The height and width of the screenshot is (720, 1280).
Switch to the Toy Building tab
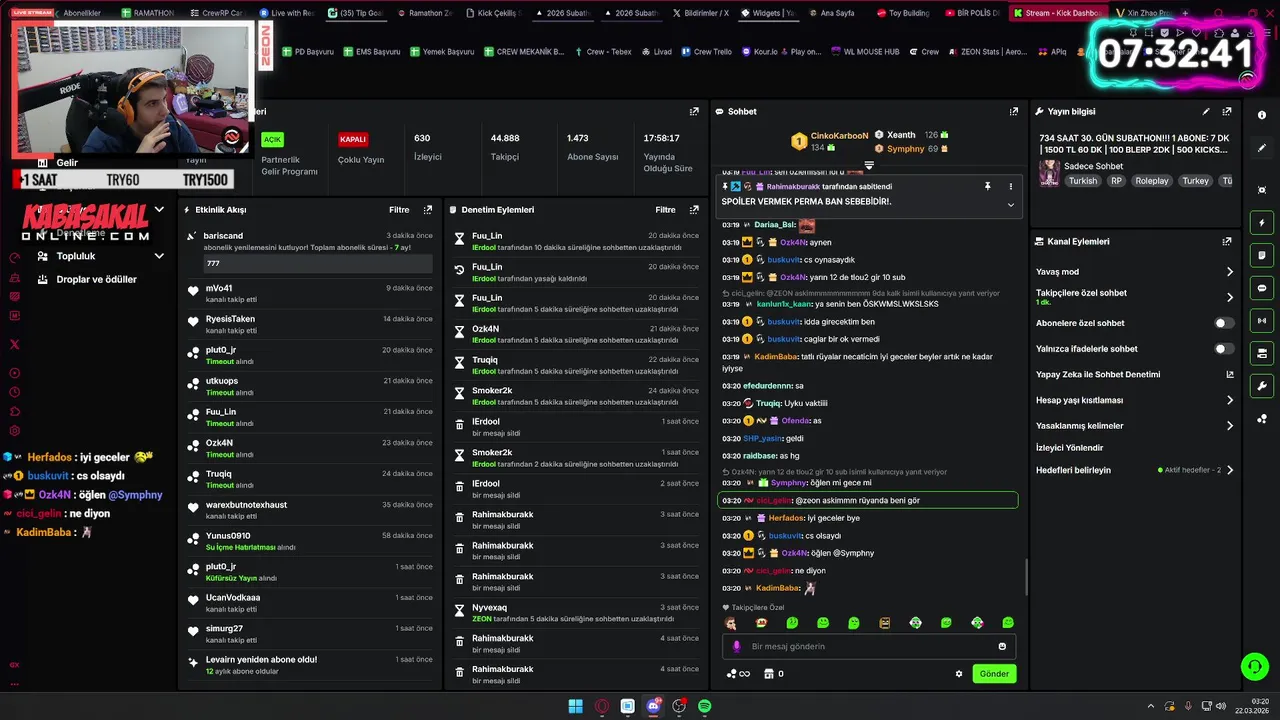(x=903, y=13)
